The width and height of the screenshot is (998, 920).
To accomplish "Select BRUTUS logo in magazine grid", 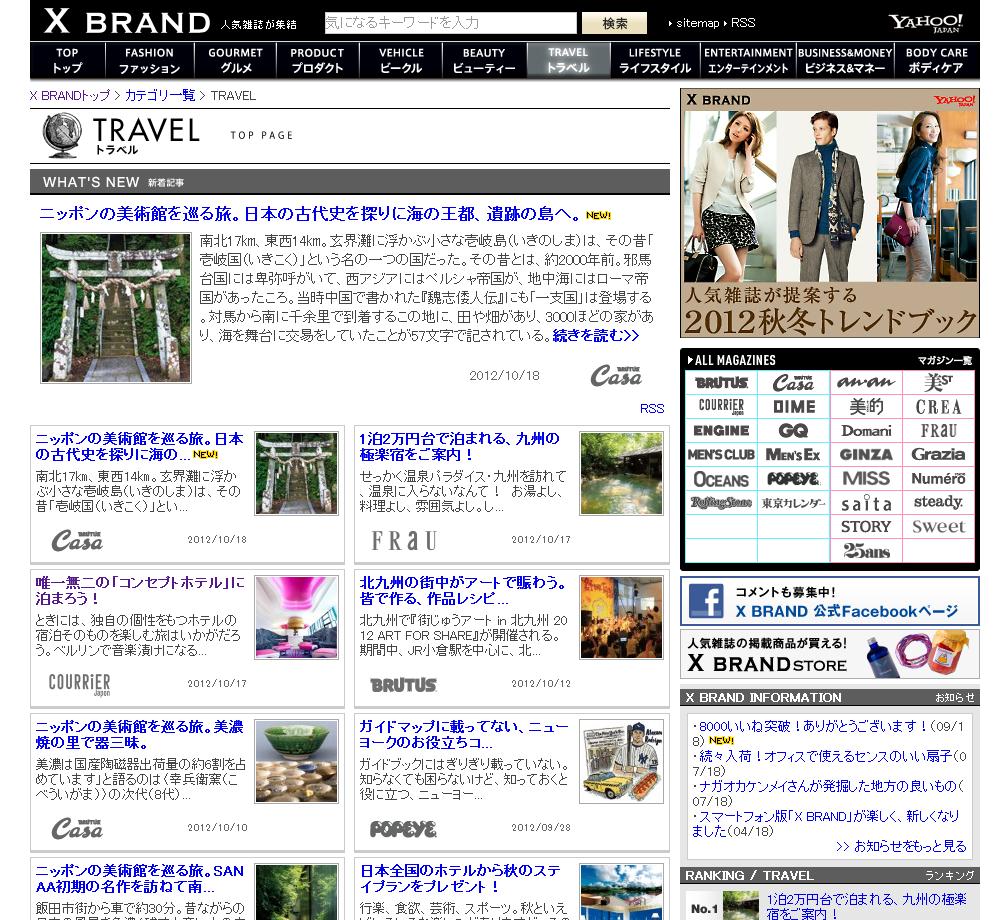I will coord(721,383).
